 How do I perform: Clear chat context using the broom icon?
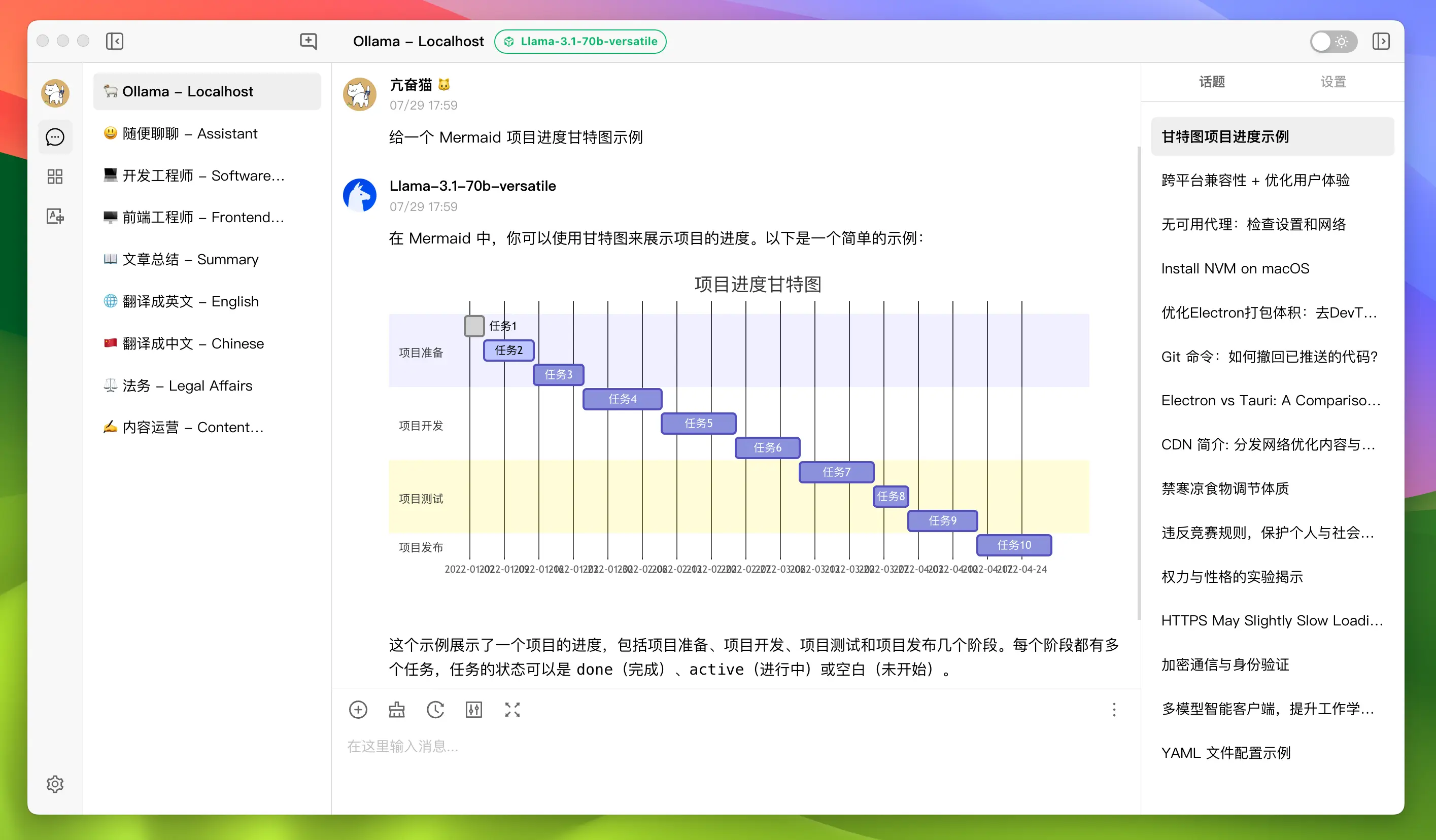pyautogui.click(x=397, y=710)
